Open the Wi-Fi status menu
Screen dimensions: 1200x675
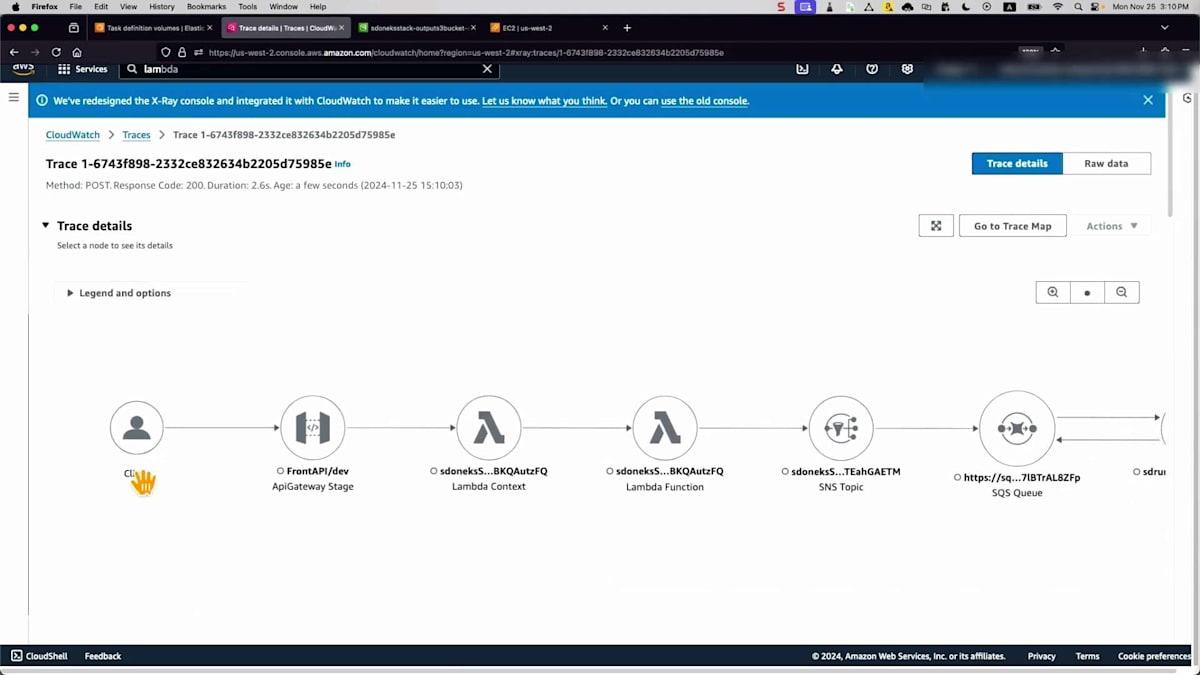1058,6
